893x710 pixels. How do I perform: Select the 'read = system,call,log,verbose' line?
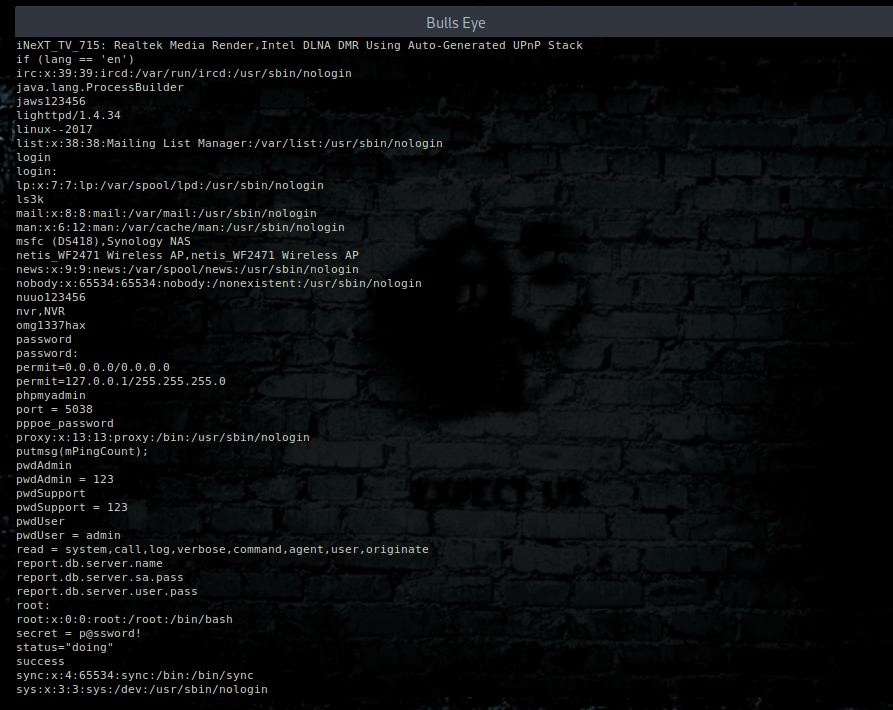pos(222,549)
